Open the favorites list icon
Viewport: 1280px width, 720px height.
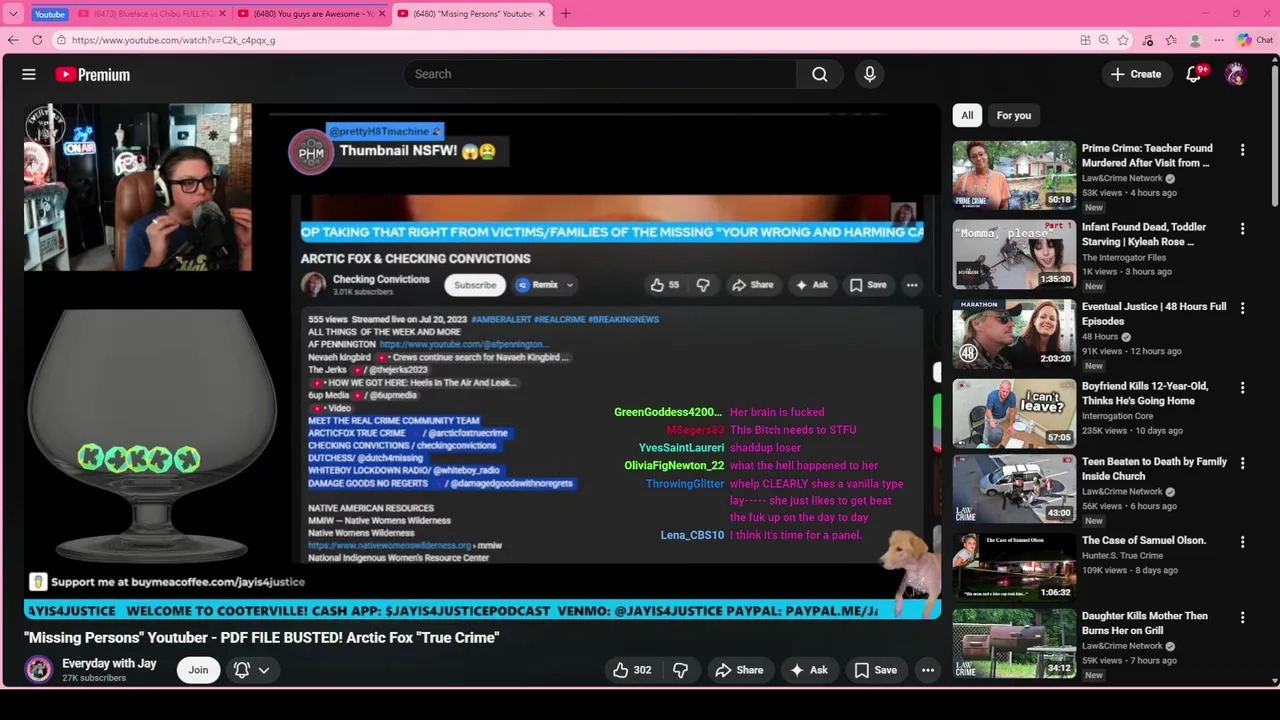pyautogui.click(x=1171, y=40)
